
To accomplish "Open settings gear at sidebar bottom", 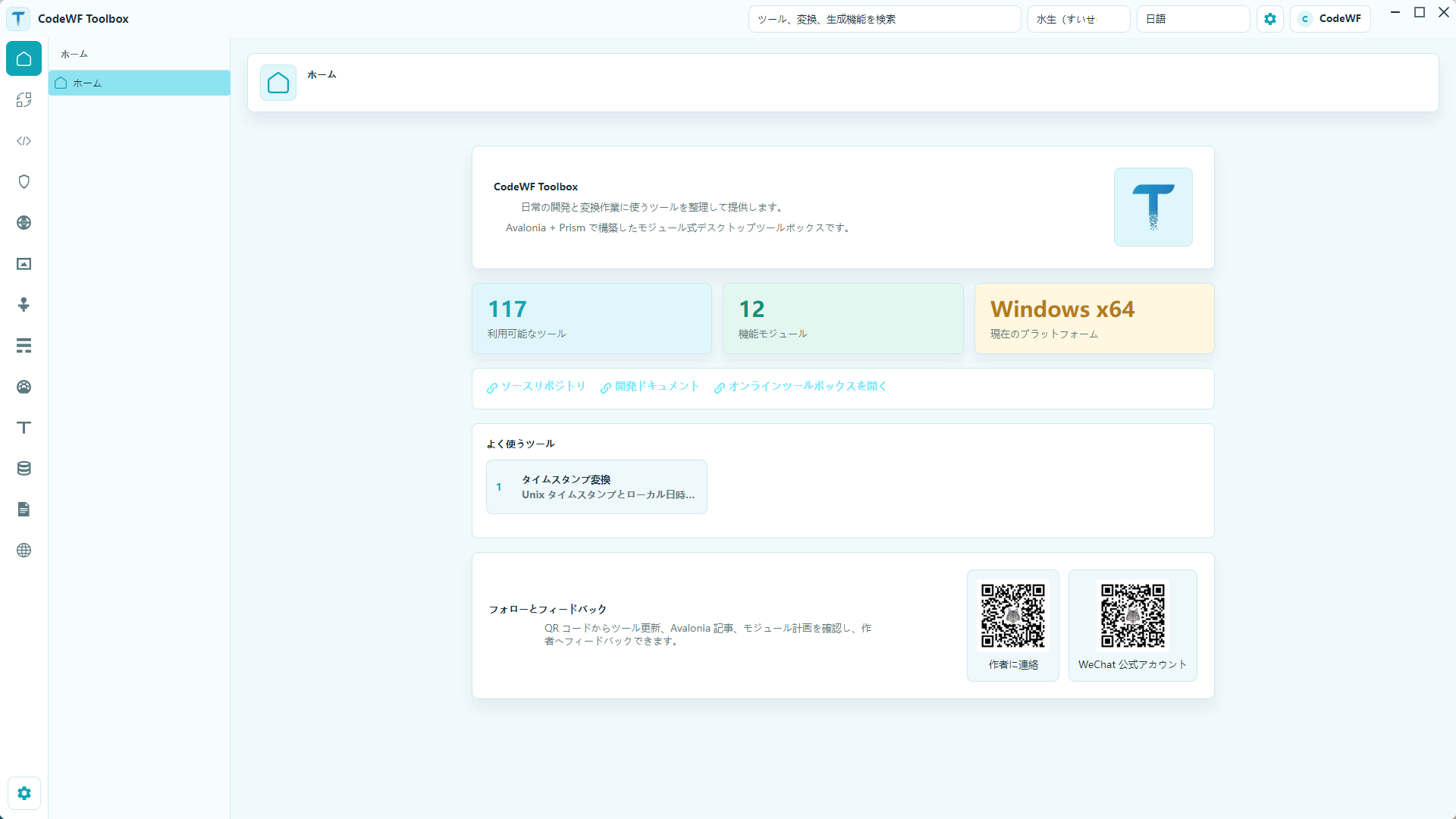I will pos(24,793).
